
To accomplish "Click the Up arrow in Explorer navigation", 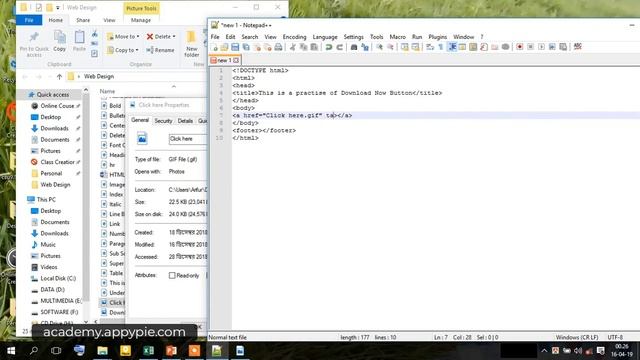I will coord(59,76).
